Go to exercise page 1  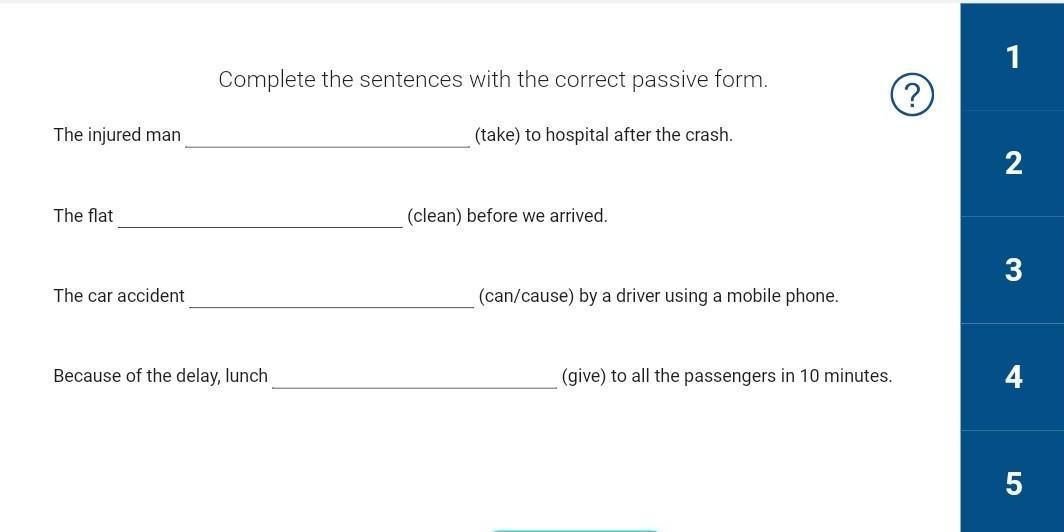coord(1012,57)
